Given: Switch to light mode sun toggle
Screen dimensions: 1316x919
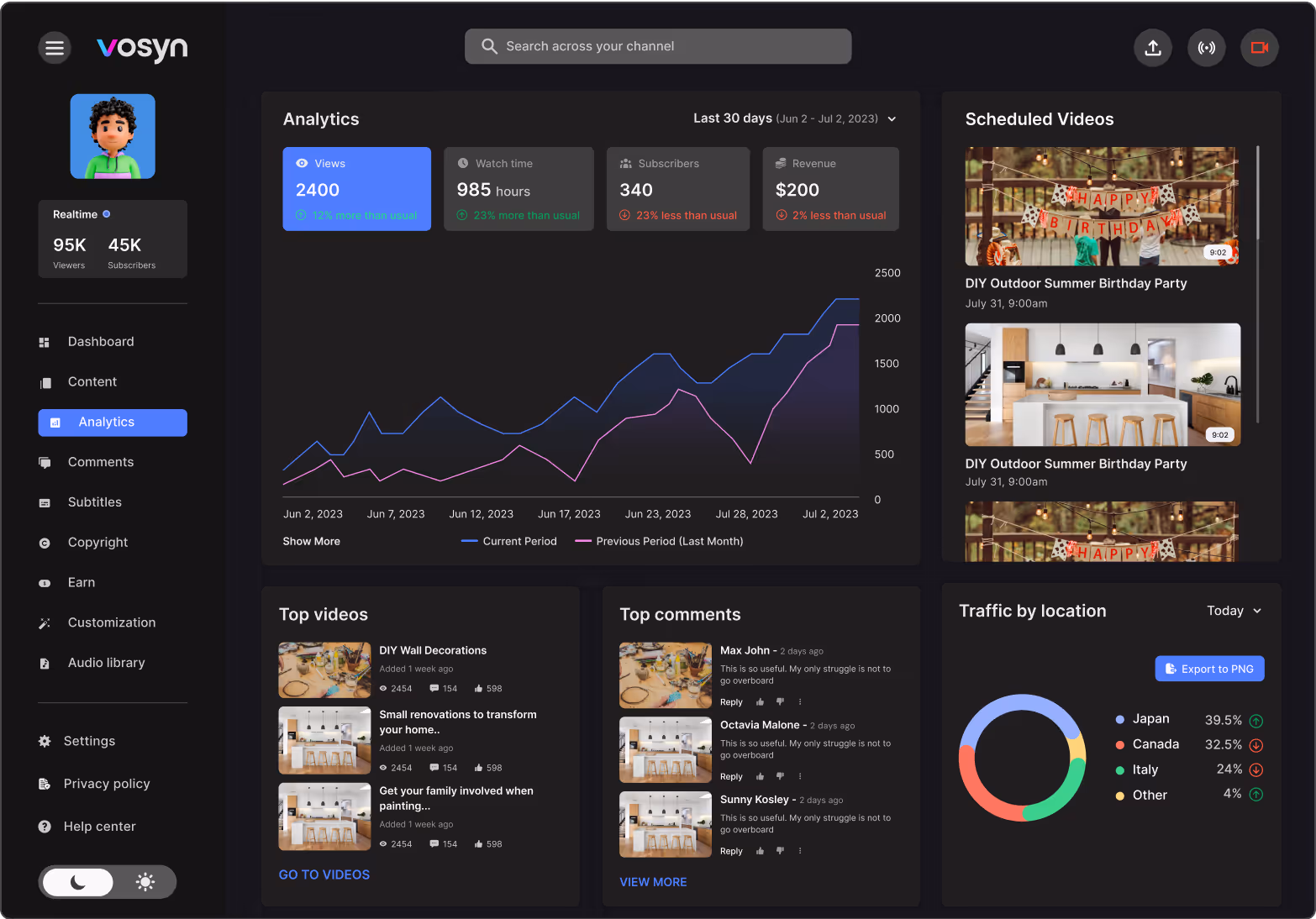Looking at the screenshot, I should (145, 882).
